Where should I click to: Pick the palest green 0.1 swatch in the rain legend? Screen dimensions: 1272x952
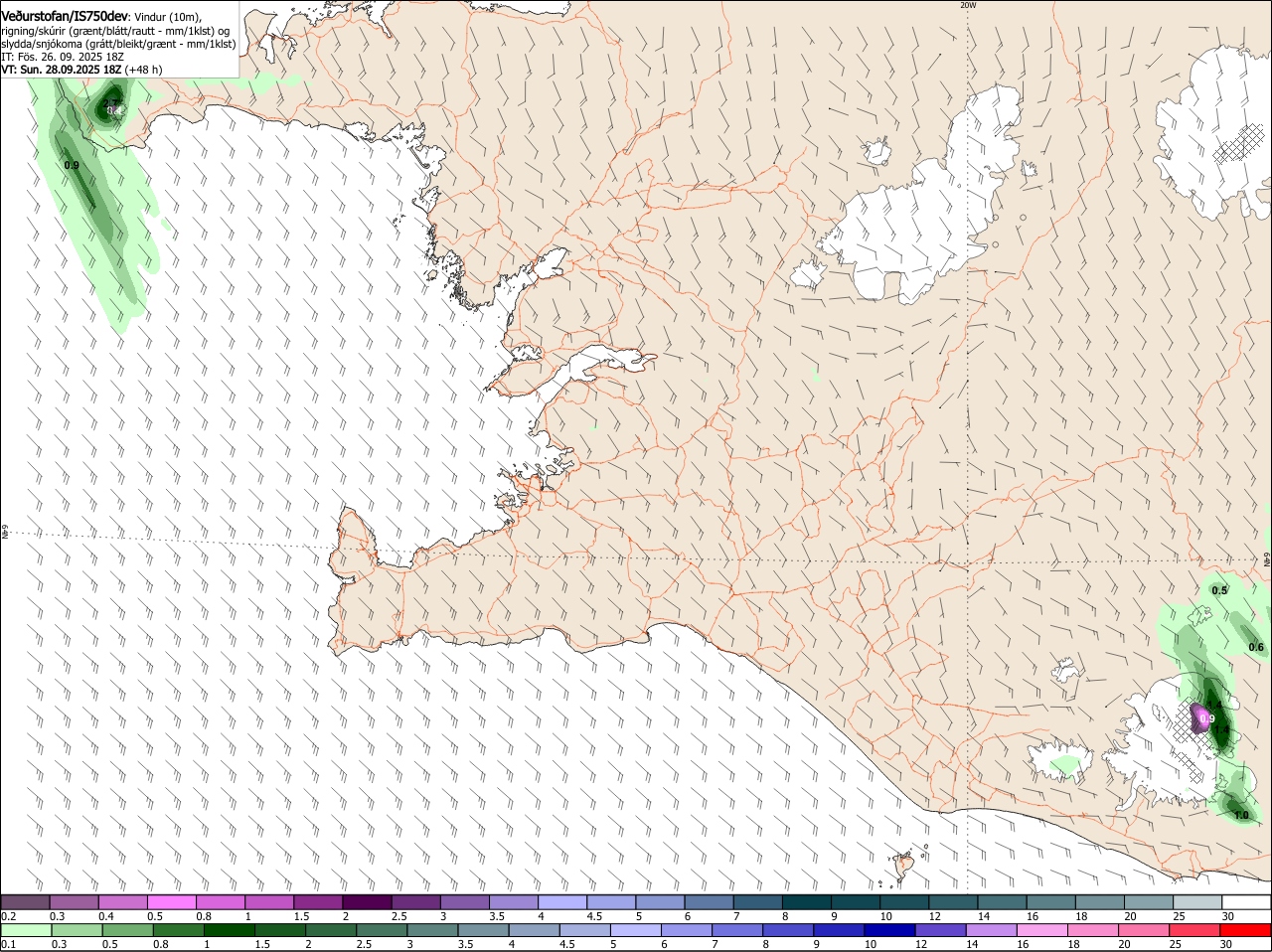click(x=26, y=931)
